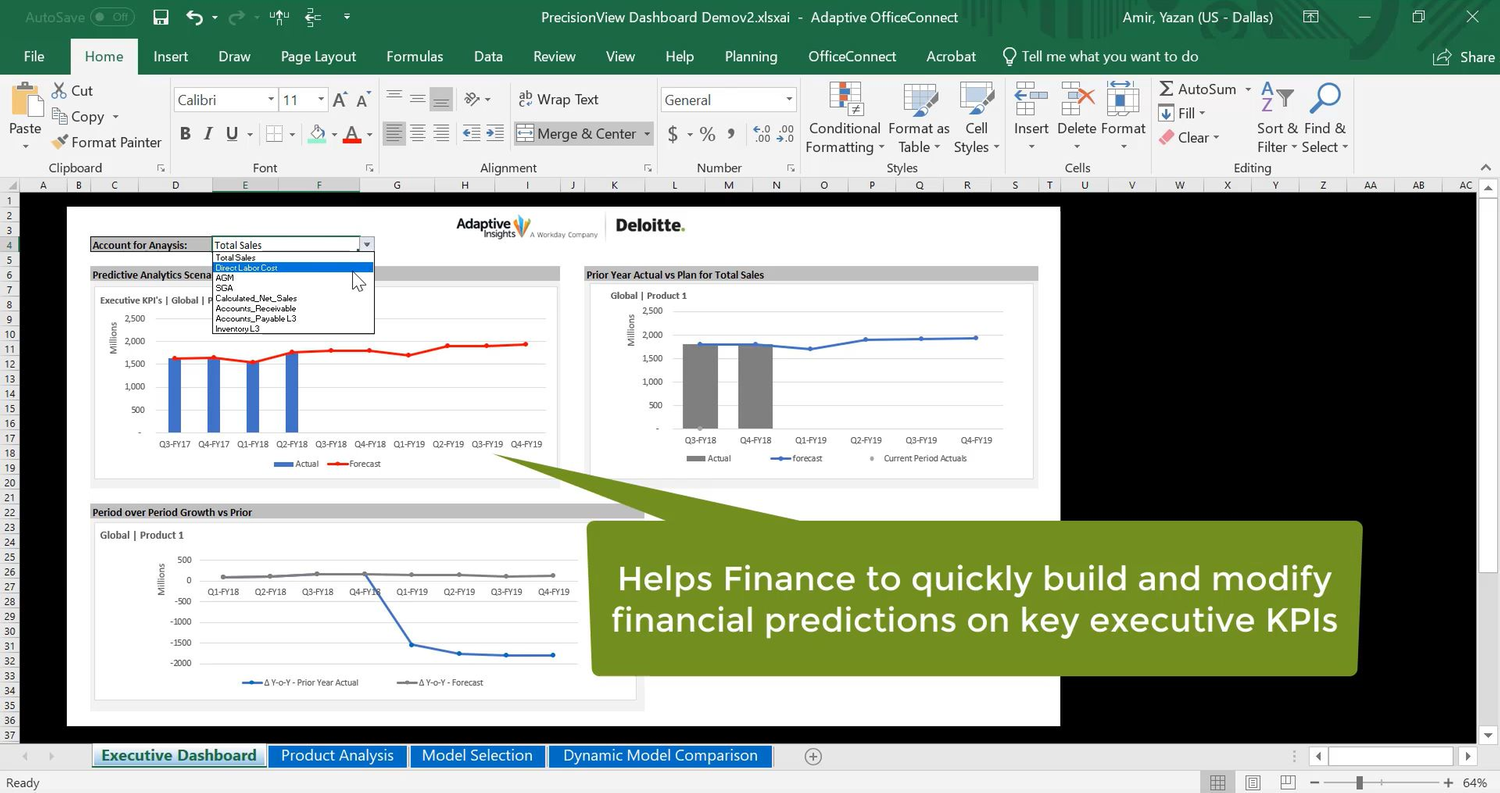Select Direct Labor Cost in the account dropdown
Screen dimensions: 1500x793
[247, 267]
